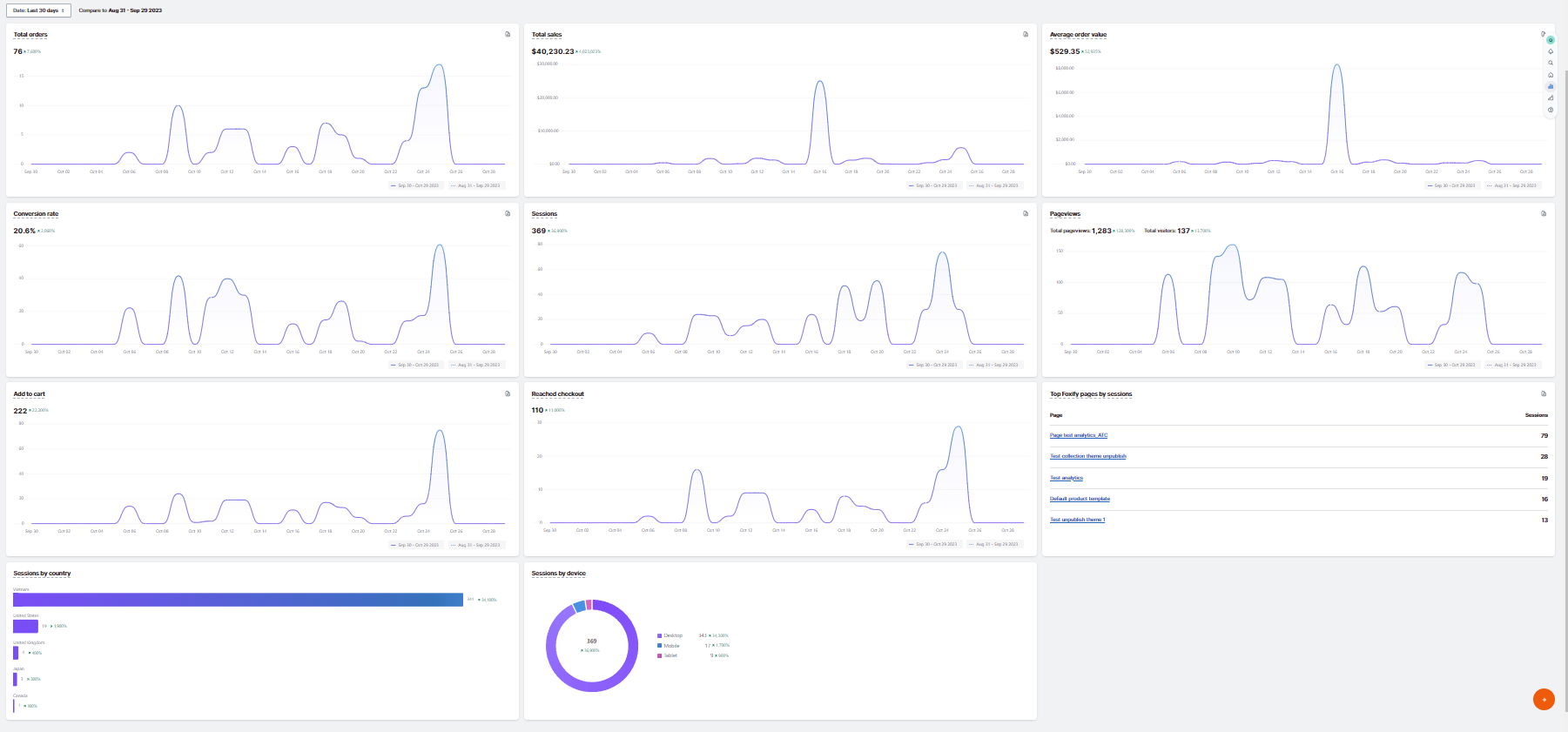
Task: Click the Total visitors: 137 figure
Action: (x=1167, y=231)
